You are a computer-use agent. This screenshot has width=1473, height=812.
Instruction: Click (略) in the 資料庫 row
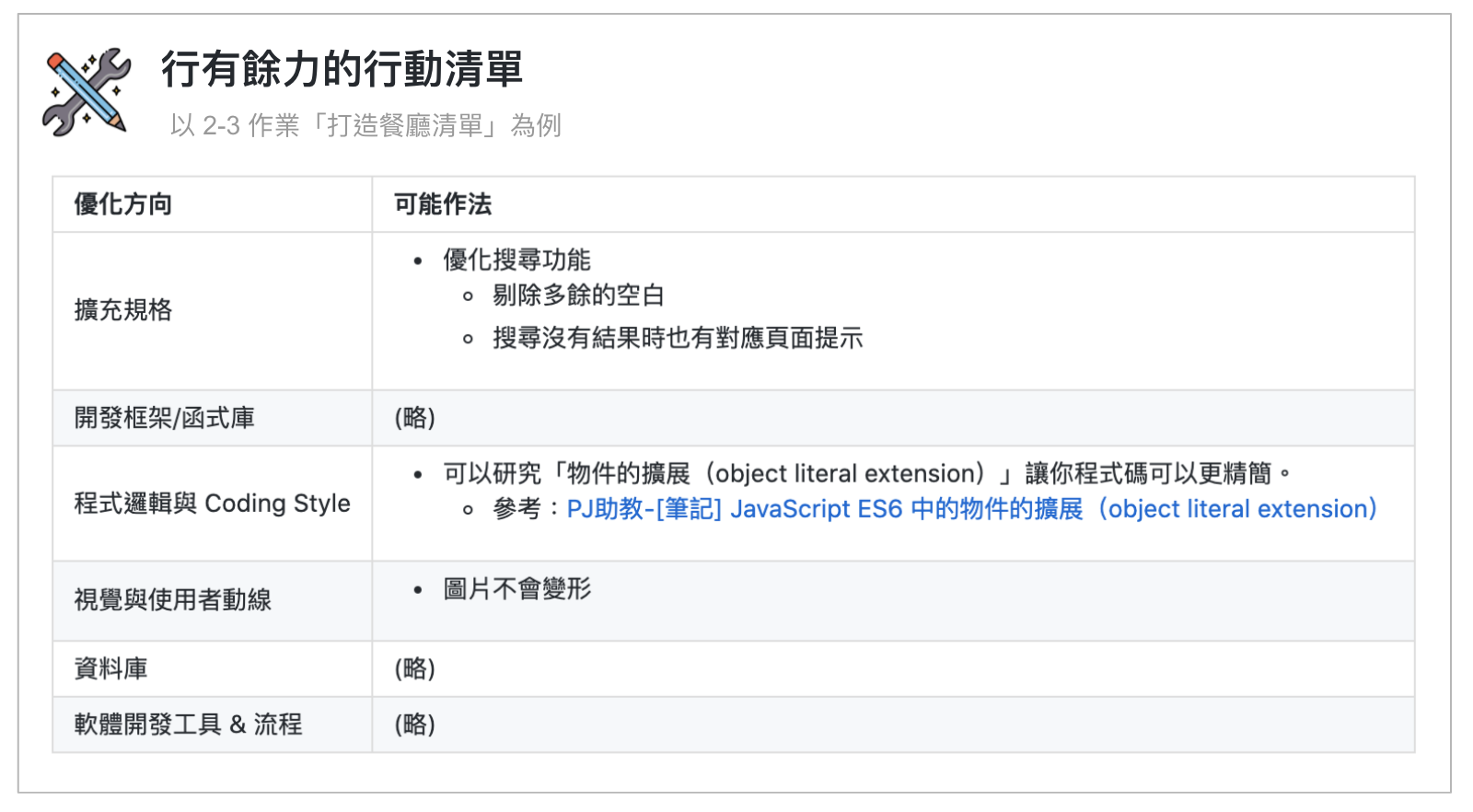(x=414, y=668)
